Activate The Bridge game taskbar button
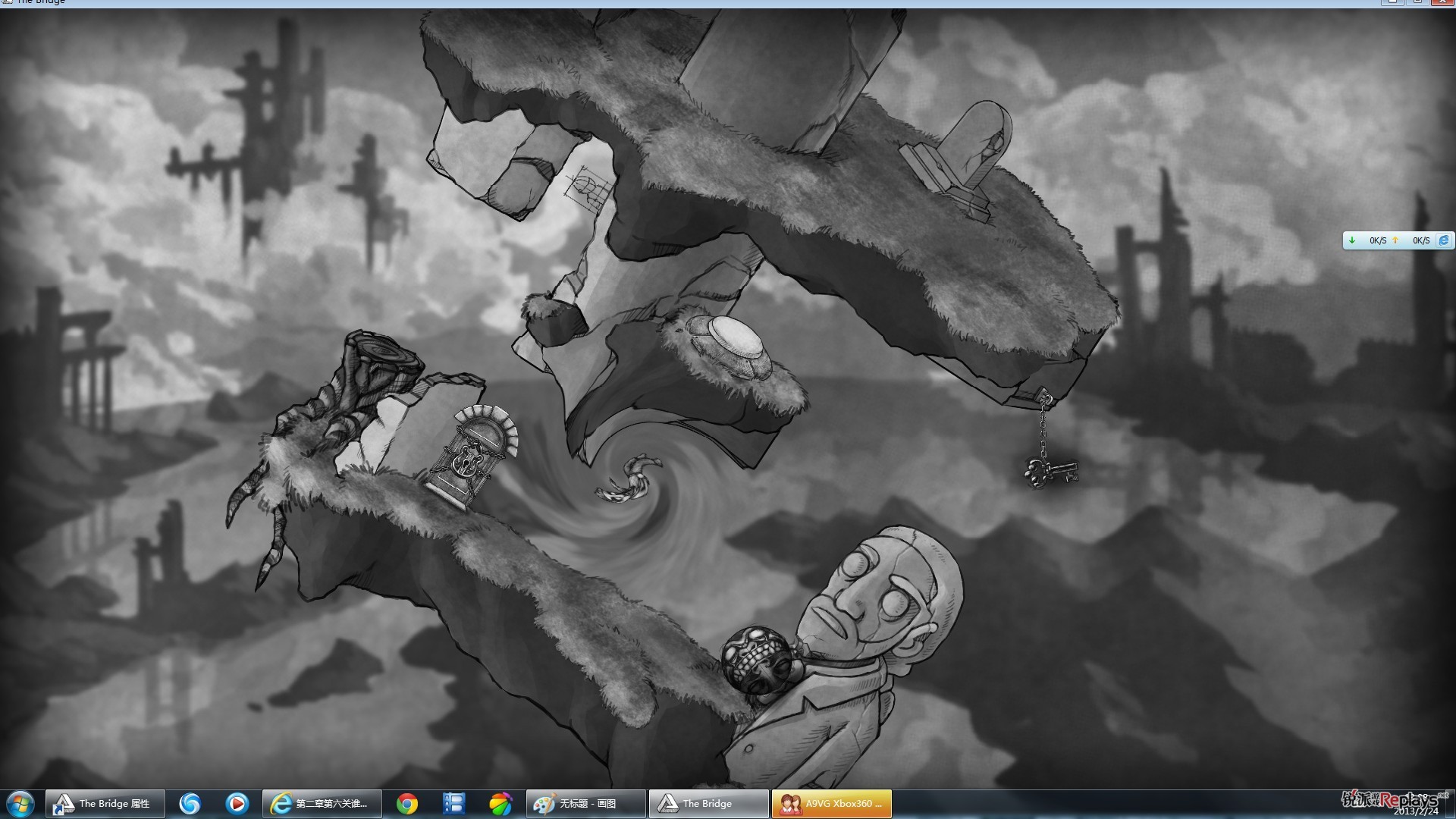The height and width of the screenshot is (819, 1456). pos(709,804)
